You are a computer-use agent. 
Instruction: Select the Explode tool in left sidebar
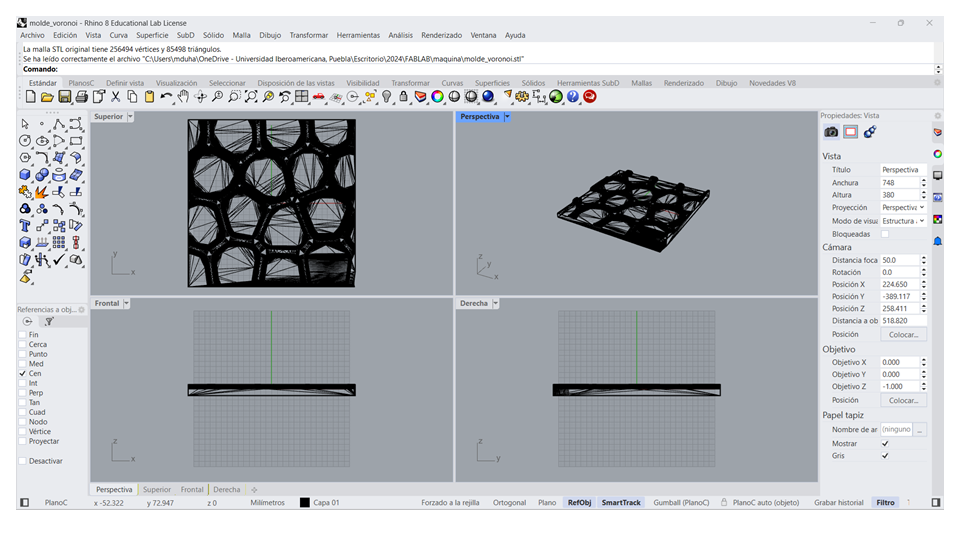pos(41,192)
